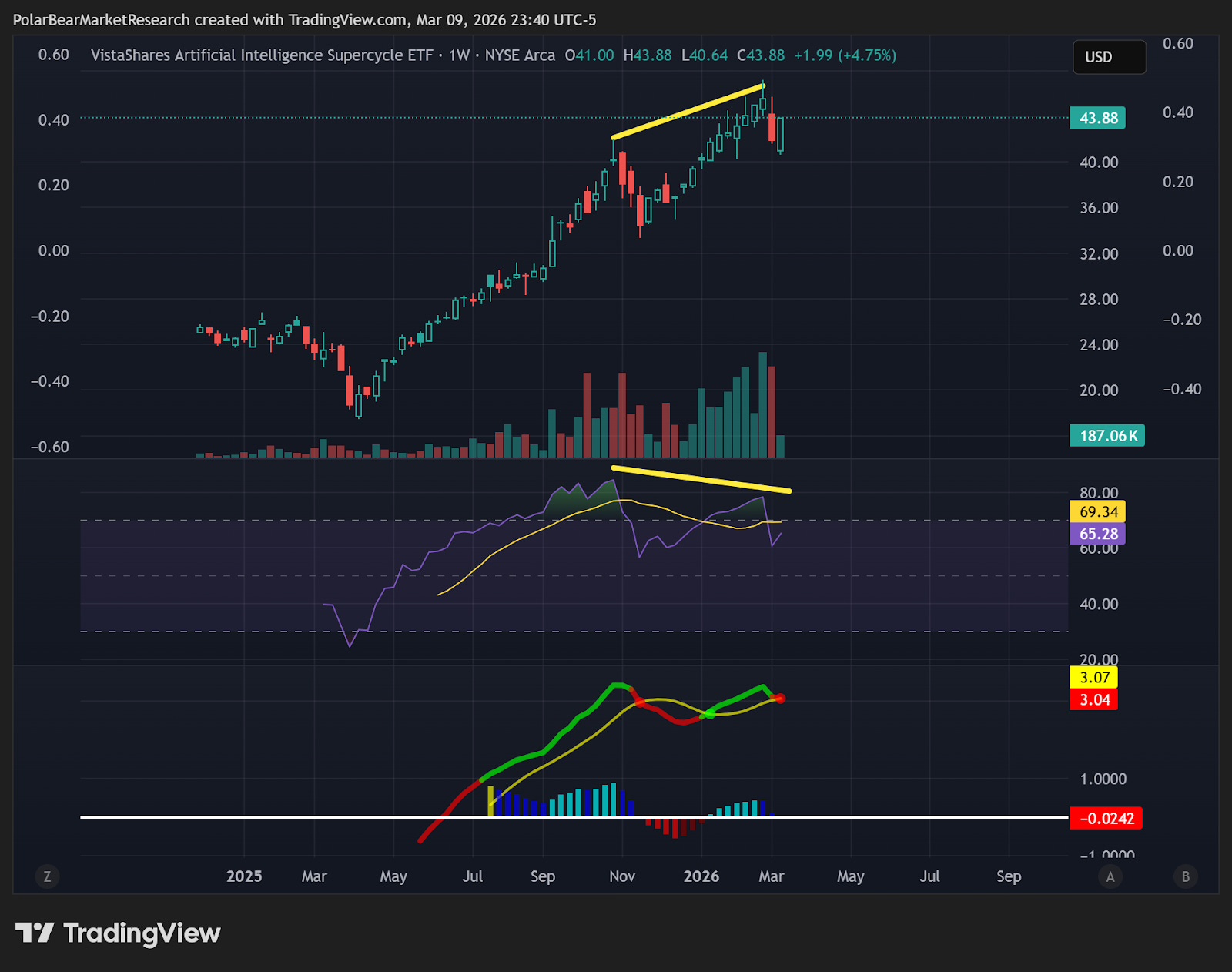Image resolution: width=1232 pixels, height=972 pixels.
Task: Toggle auto scale A button
Action: (1110, 876)
